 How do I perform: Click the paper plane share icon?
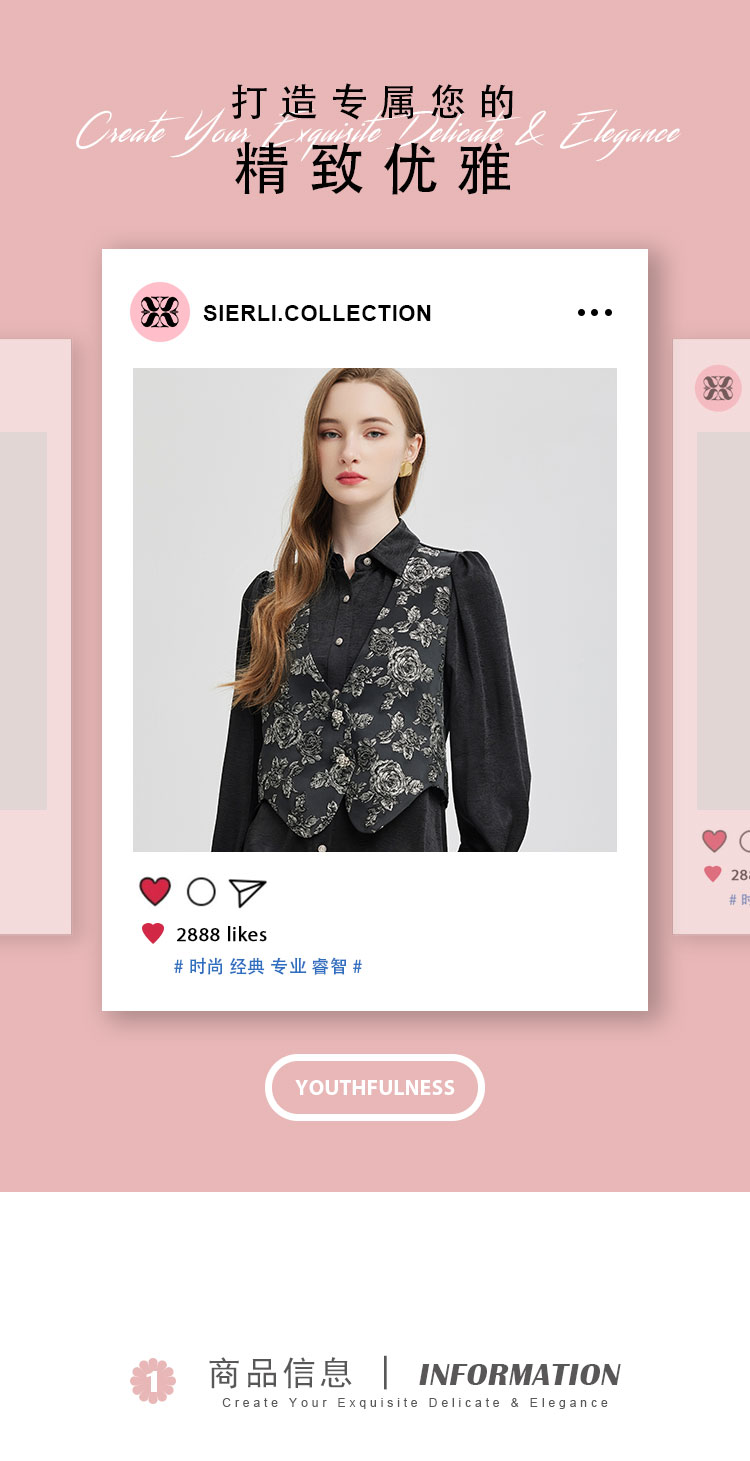tap(247, 892)
